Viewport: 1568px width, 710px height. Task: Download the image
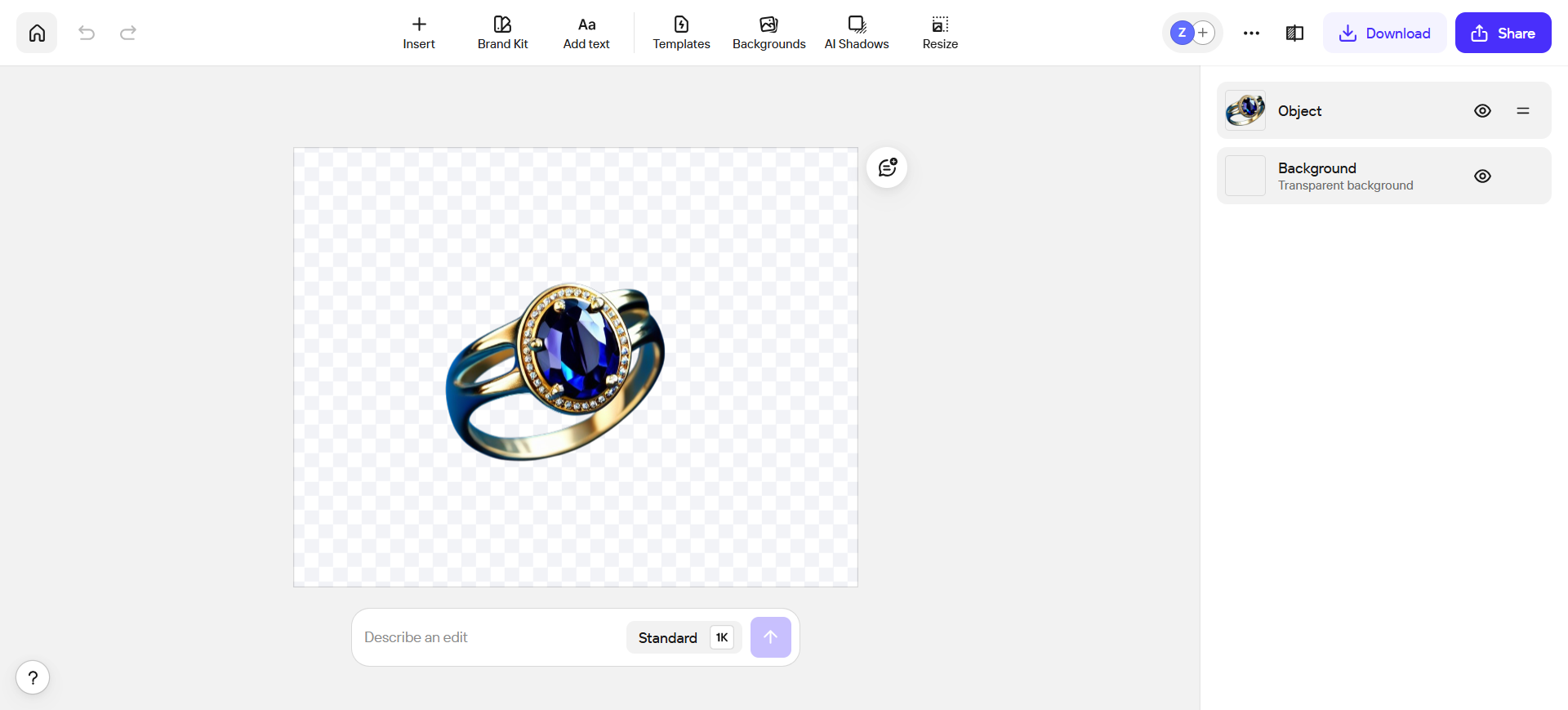tap(1385, 33)
